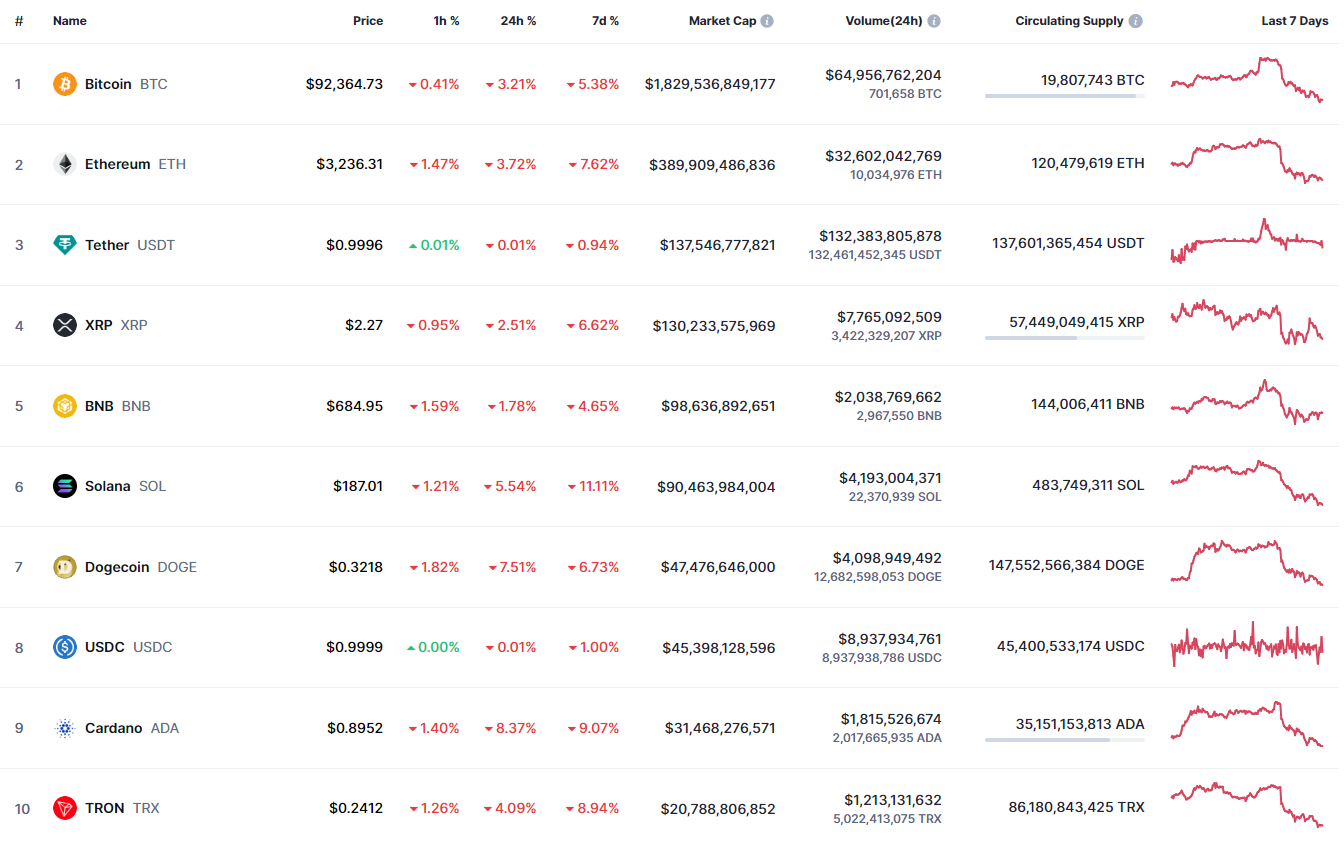
Task: Click the Tether logo icon
Action: (x=65, y=245)
